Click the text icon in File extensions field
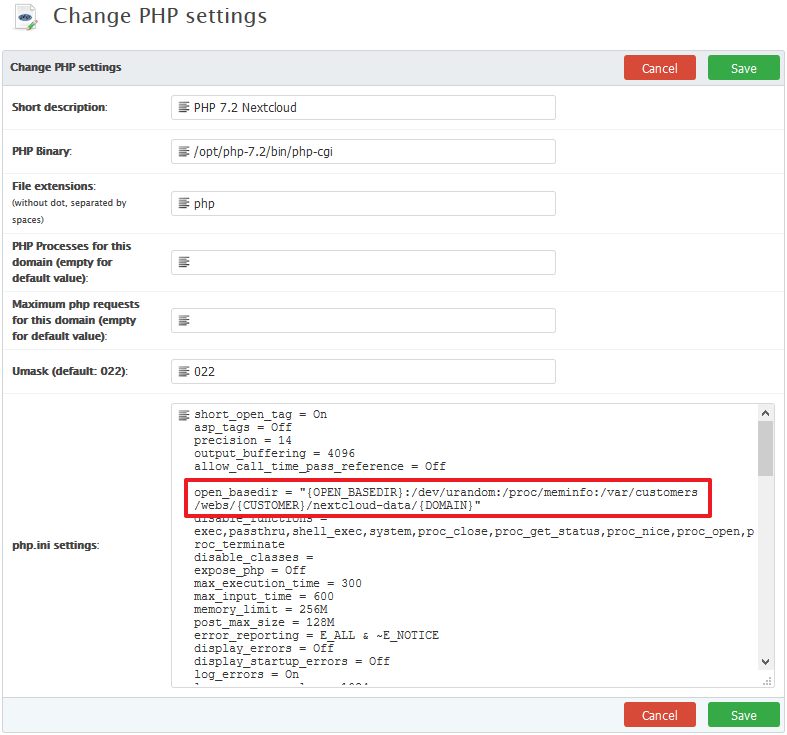Image resolution: width=787 pixels, height=735 pixels. coord(184,203)
